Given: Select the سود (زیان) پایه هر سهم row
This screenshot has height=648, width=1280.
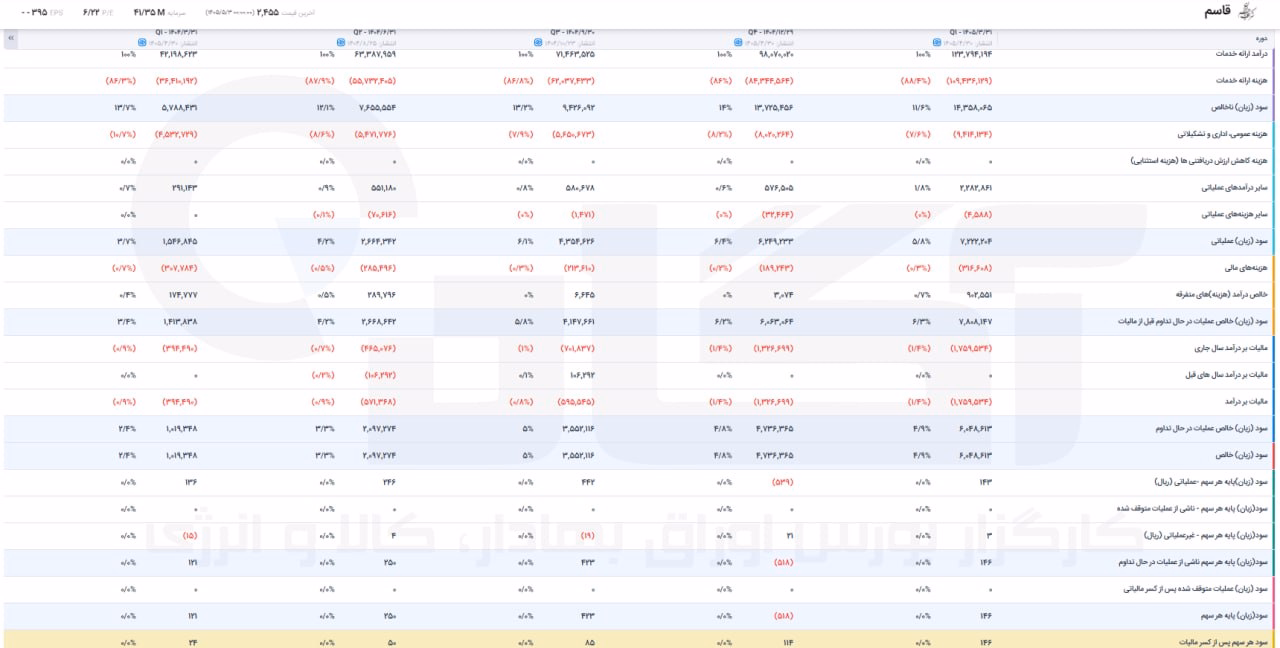Looking at the screenshot, I should coord(640,616).
